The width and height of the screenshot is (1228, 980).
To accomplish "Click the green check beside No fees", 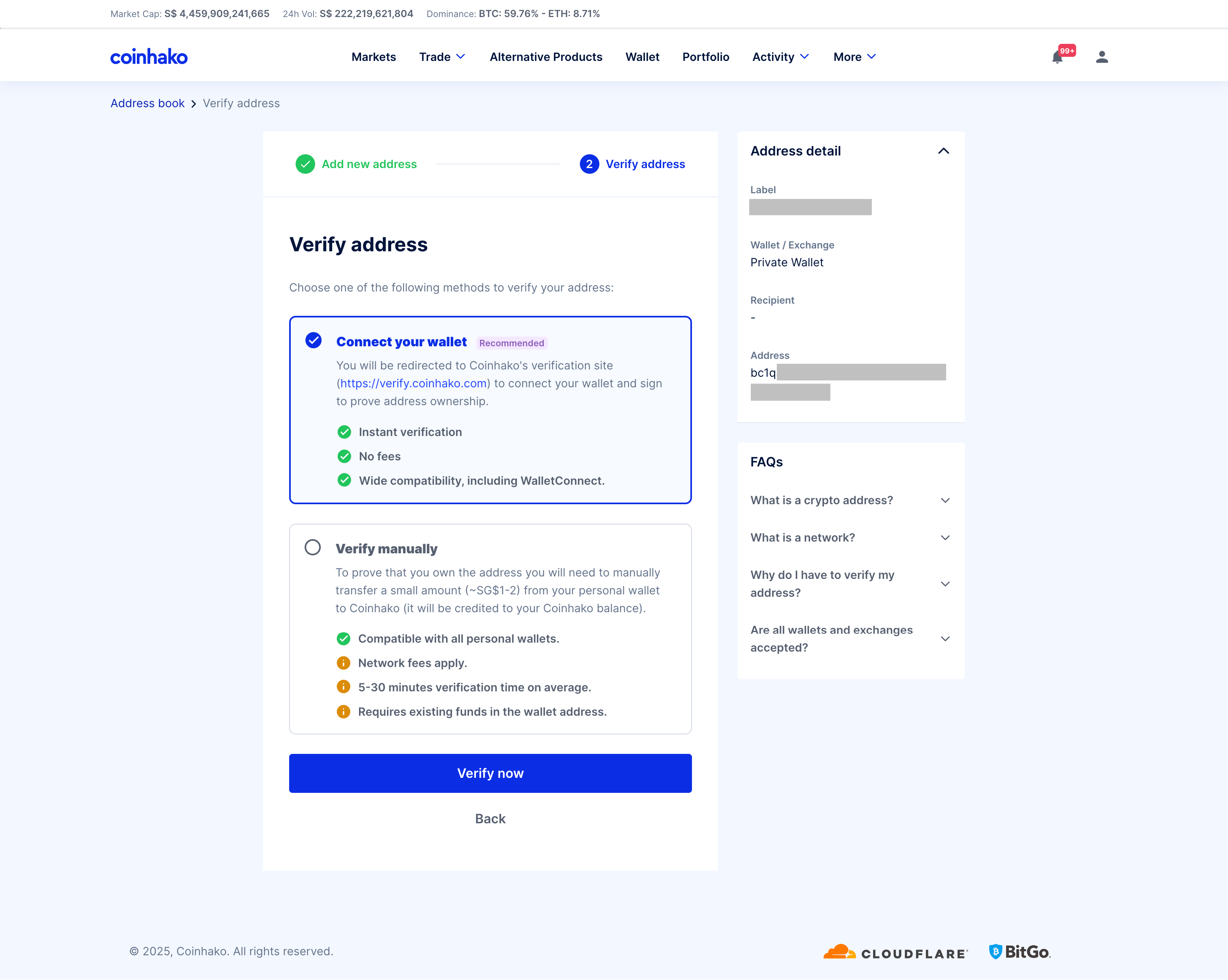I will click(x=344, y=456).
